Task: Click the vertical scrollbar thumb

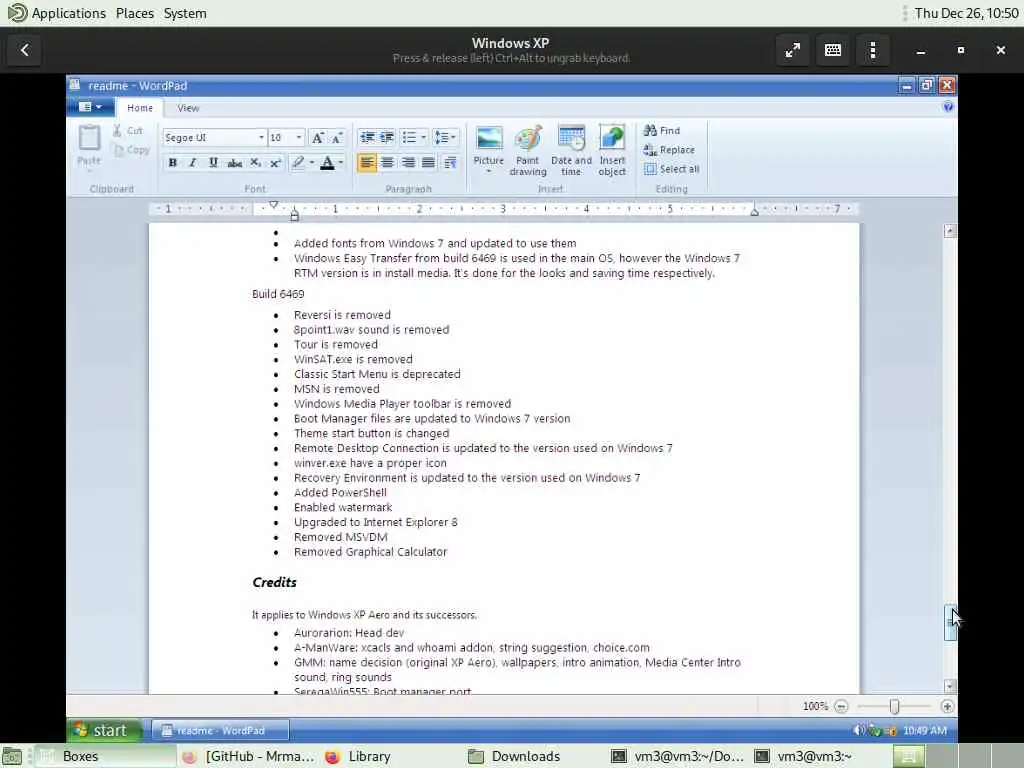Action: pyautogui.click(x=950, y=623)
